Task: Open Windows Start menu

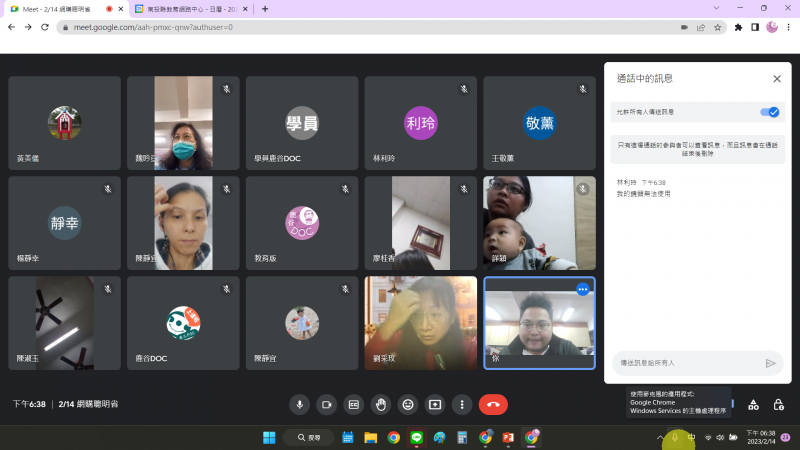Action: coord(269,437)
